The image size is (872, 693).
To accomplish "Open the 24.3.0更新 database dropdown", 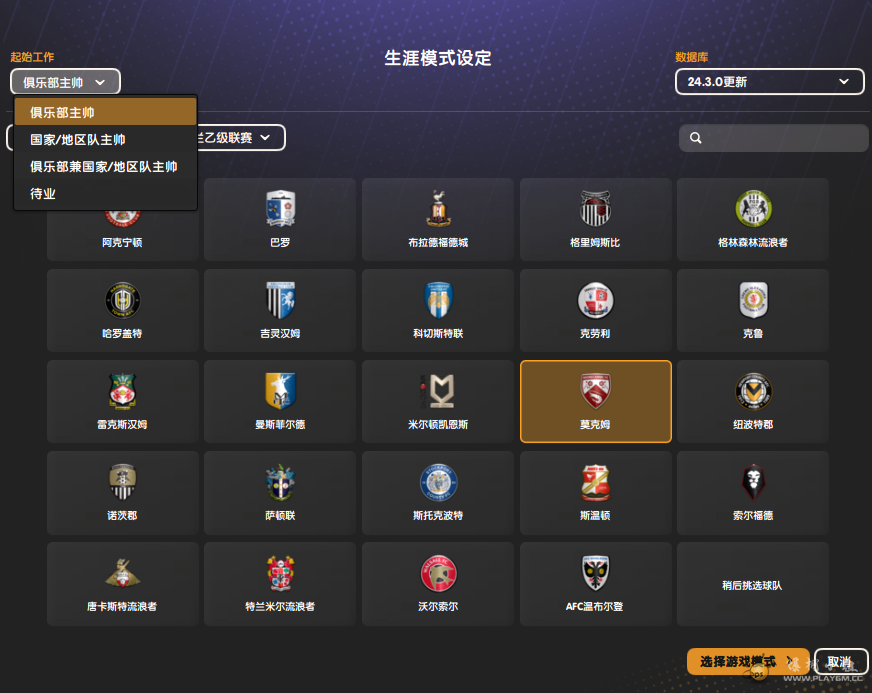I will [x=770, y=82].
